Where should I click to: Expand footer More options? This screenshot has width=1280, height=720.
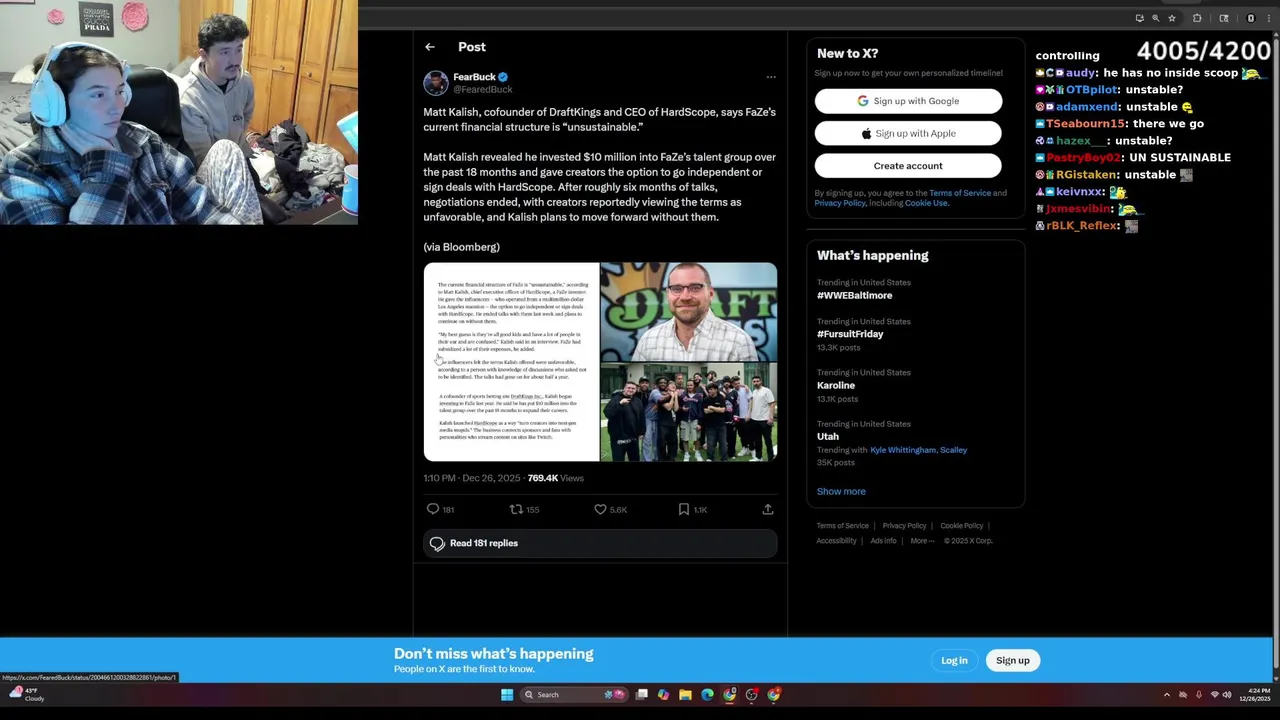coord(922,541)
